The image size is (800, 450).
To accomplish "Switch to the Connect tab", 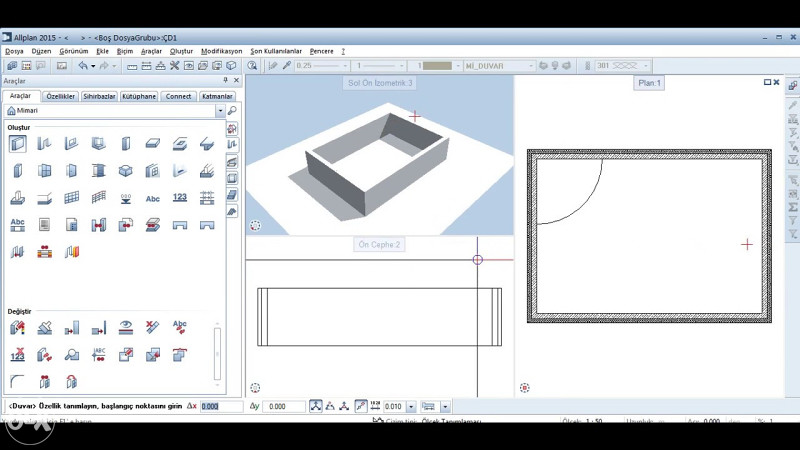I will (x=178, y=96).
